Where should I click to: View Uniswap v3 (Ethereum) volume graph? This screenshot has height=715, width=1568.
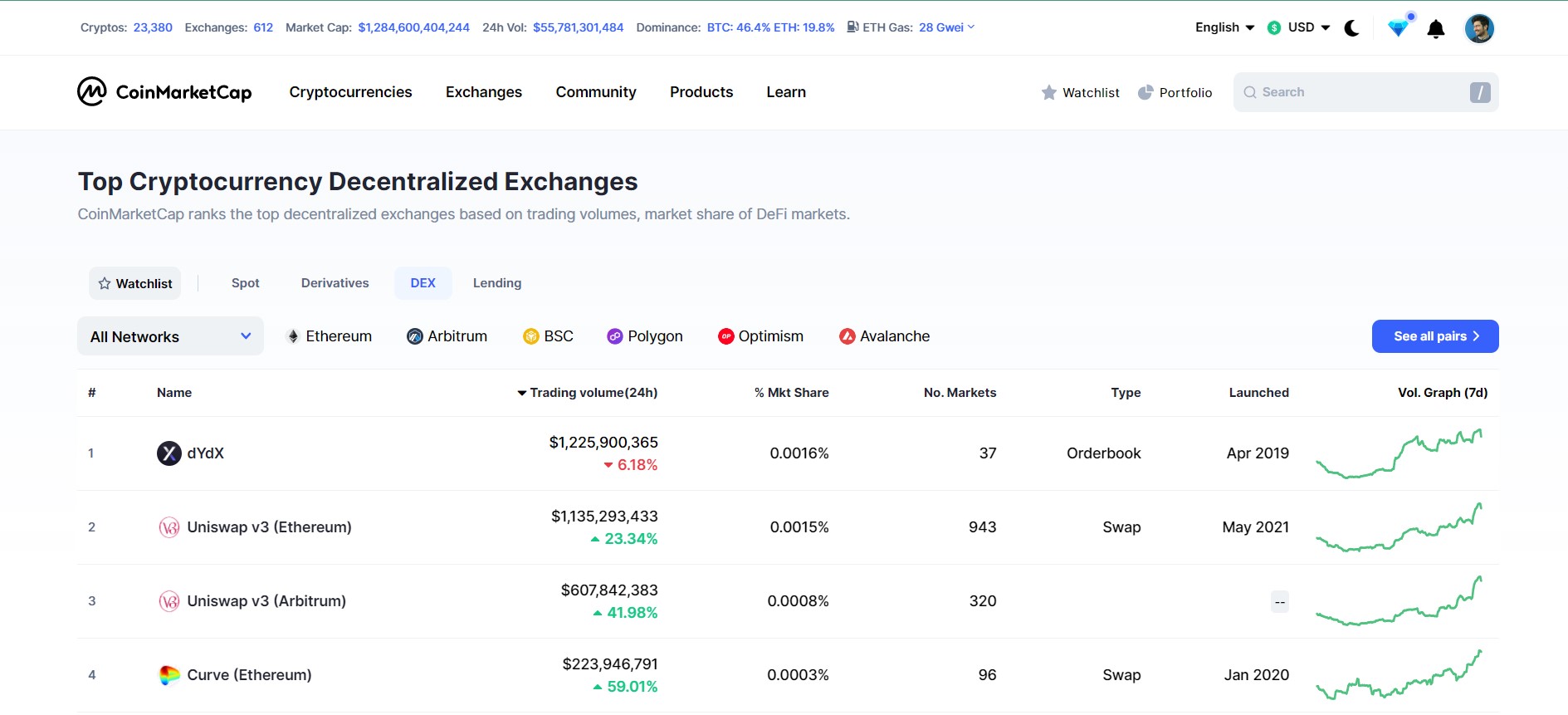(1399, 527)
